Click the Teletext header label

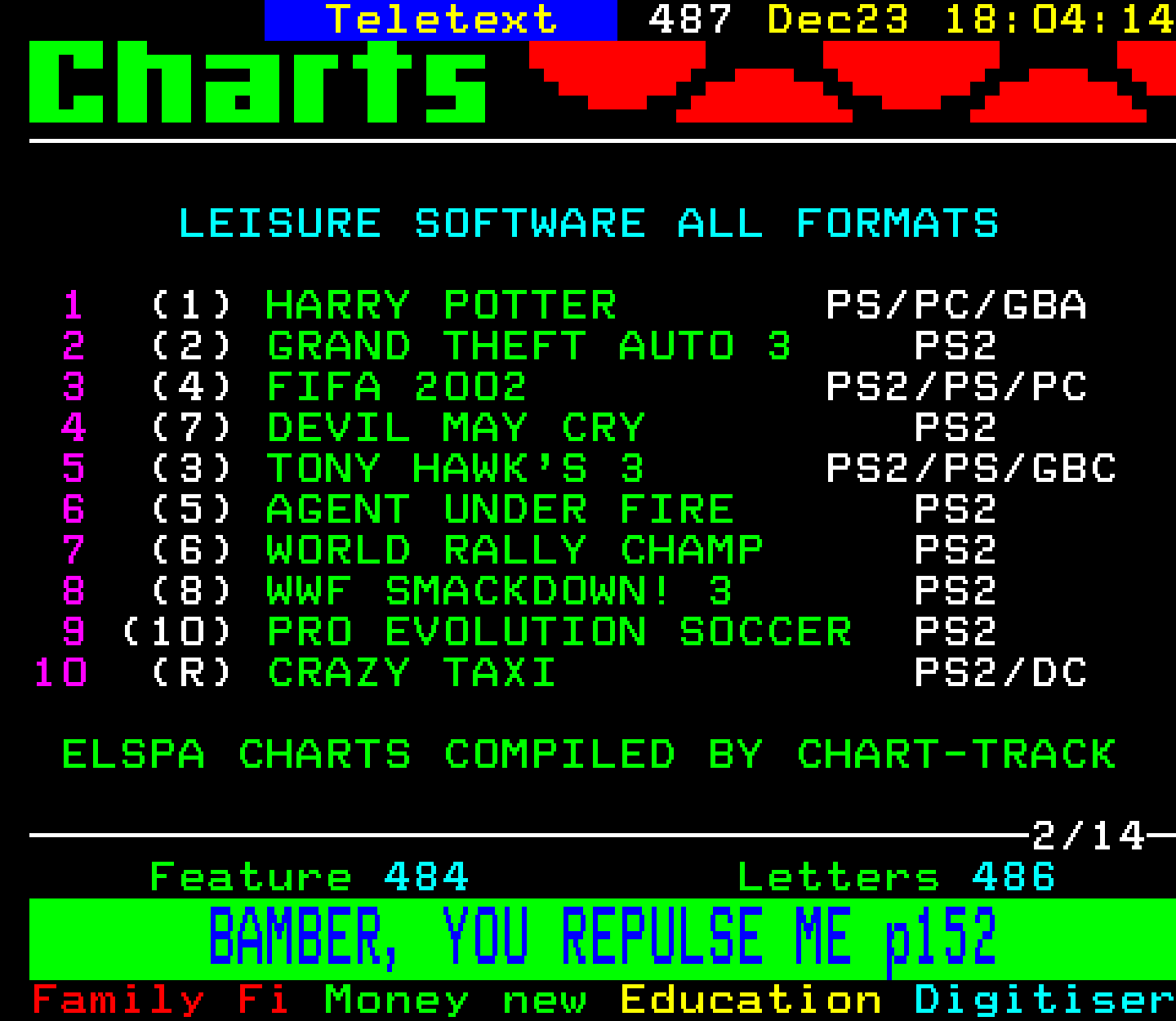(x=441, y=20)
